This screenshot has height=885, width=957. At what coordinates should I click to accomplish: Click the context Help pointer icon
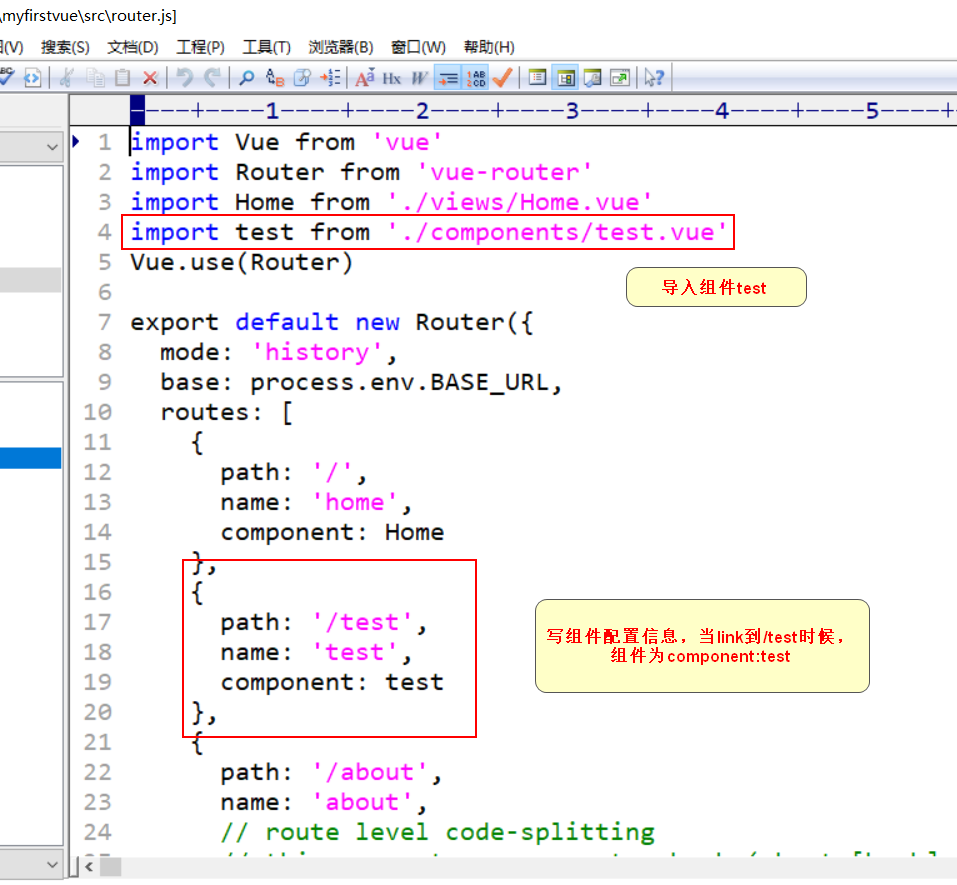click(x=654, y=78)
